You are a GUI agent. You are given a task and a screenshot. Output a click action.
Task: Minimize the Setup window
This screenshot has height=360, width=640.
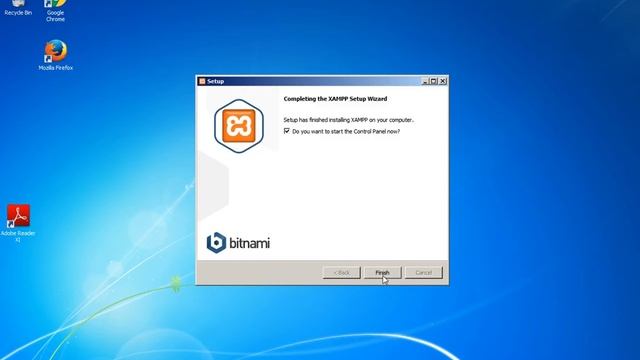pos(425,81)
